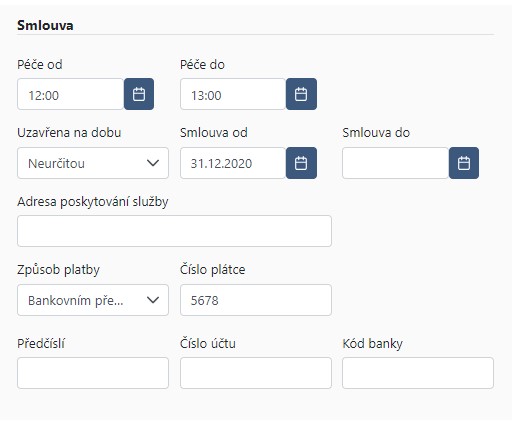Click the Adresa poskytování služby label
512x432 pixels.
coord(93,202)
